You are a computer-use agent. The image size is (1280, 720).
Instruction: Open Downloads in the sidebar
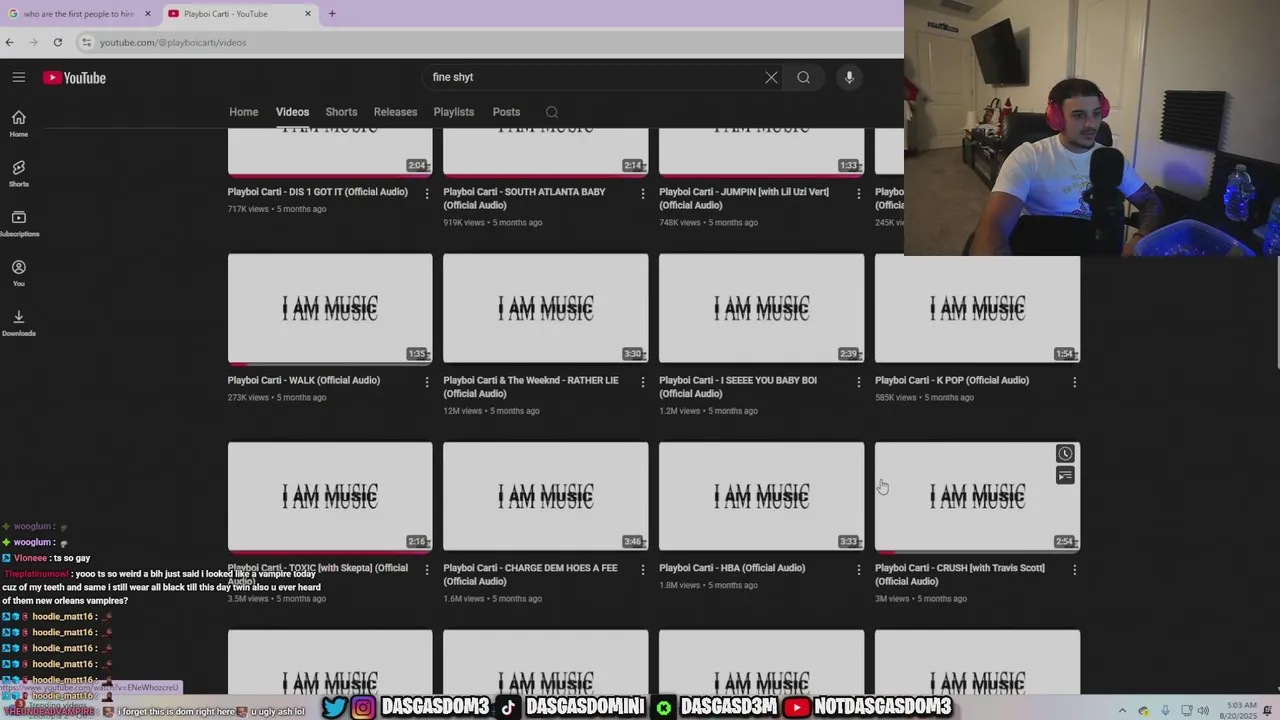(x=19, y=323)
